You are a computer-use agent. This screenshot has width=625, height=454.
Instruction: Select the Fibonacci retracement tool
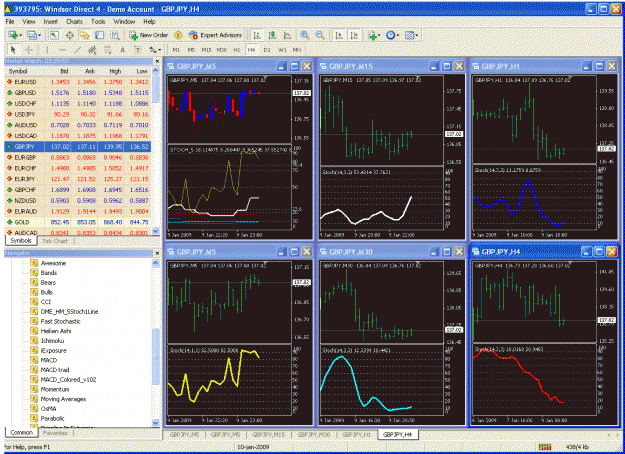(x=107, y=50)
